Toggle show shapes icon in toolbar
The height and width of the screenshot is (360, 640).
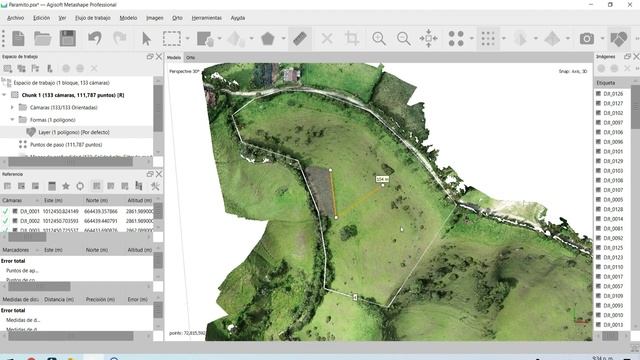pyautogui.click(x=618, y=39)
